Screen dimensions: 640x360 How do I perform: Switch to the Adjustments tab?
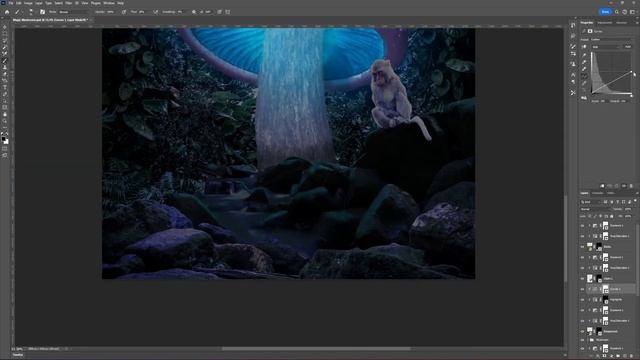coord(605,23)
